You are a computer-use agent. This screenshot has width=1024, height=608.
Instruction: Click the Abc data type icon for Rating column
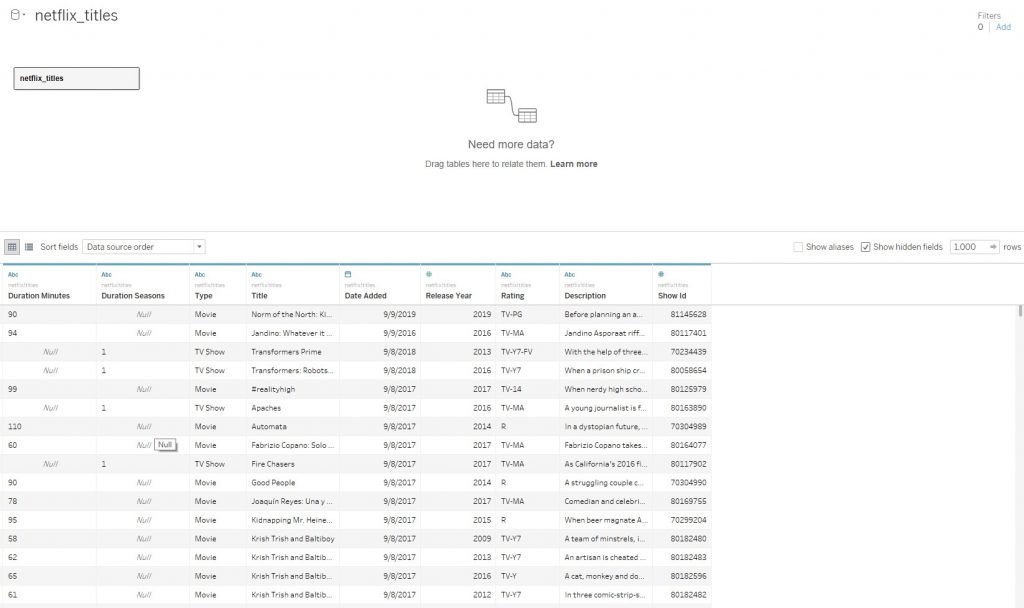(x=506, y=274)
